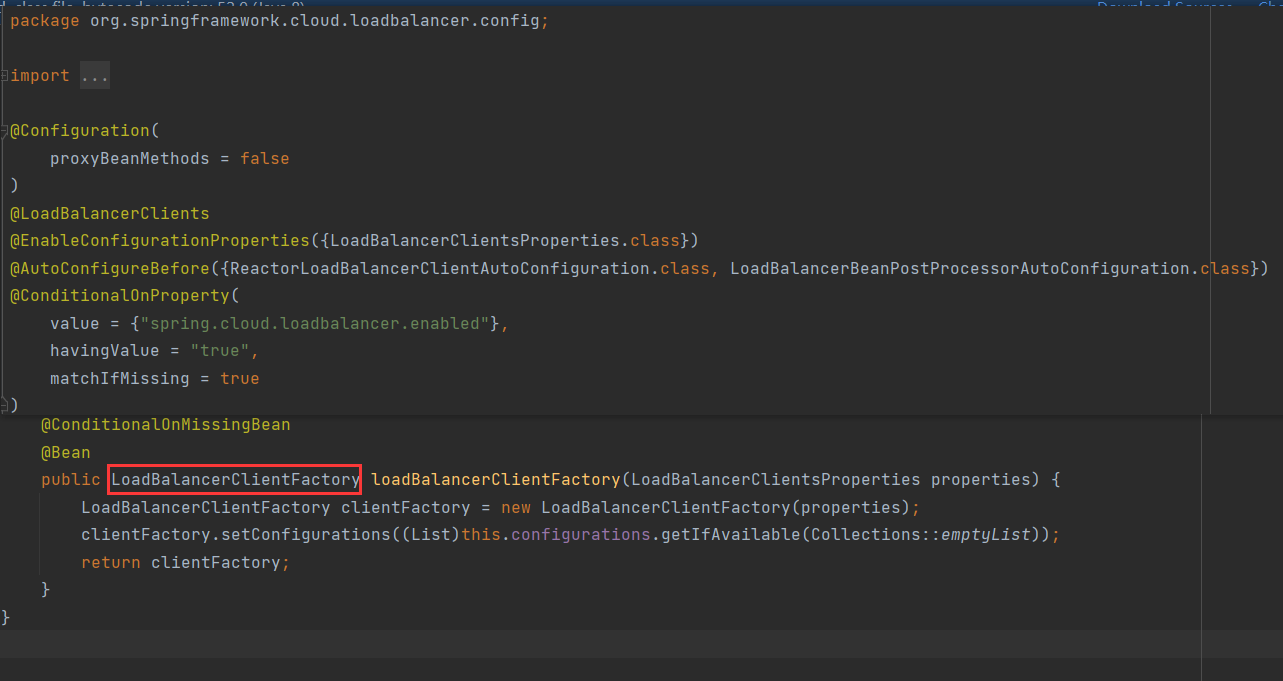
Task: Collapse the @Configuration annotation fold marker
Action: click(5, 131)
